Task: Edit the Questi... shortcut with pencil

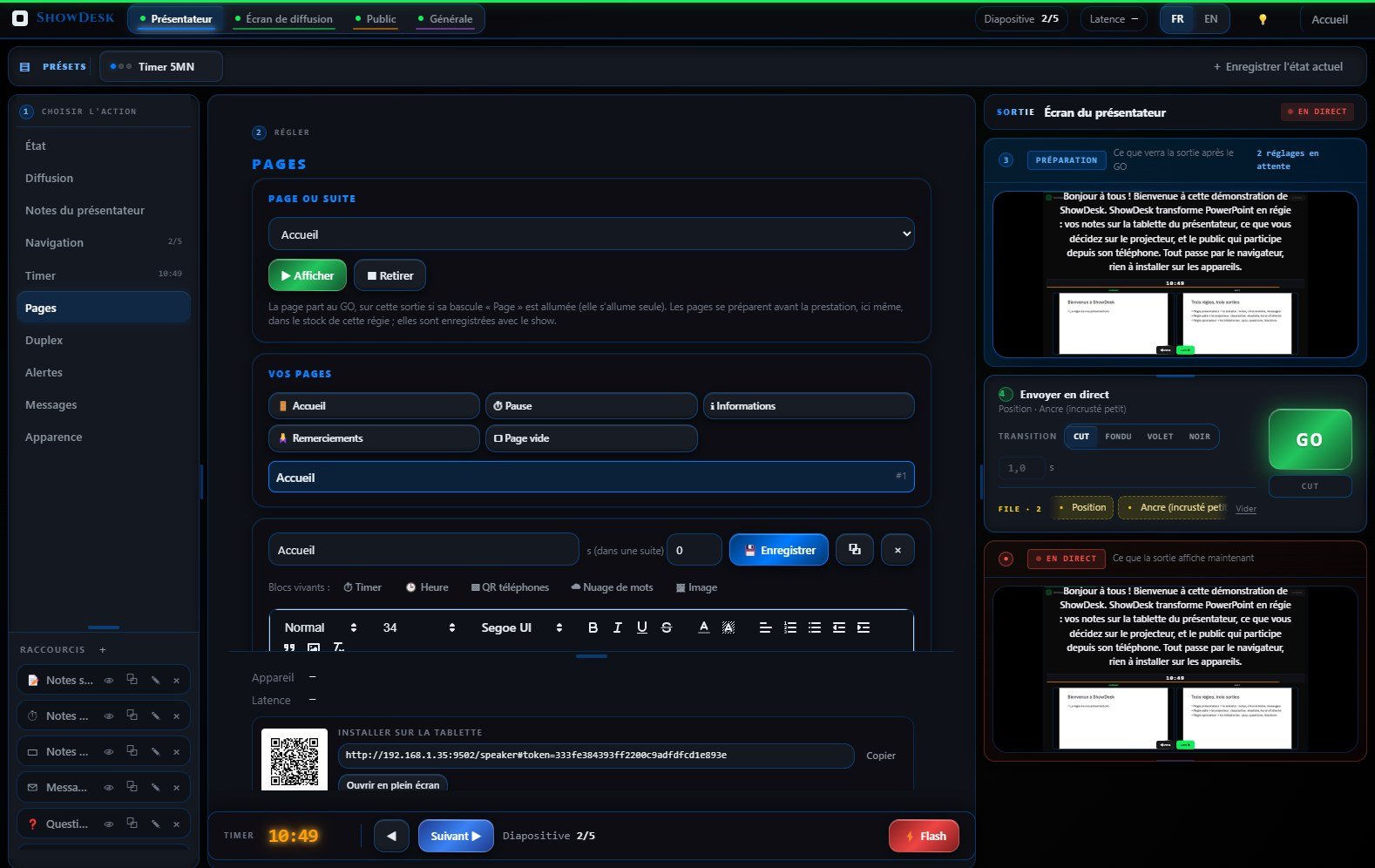Action: click(x=155, y=824)
